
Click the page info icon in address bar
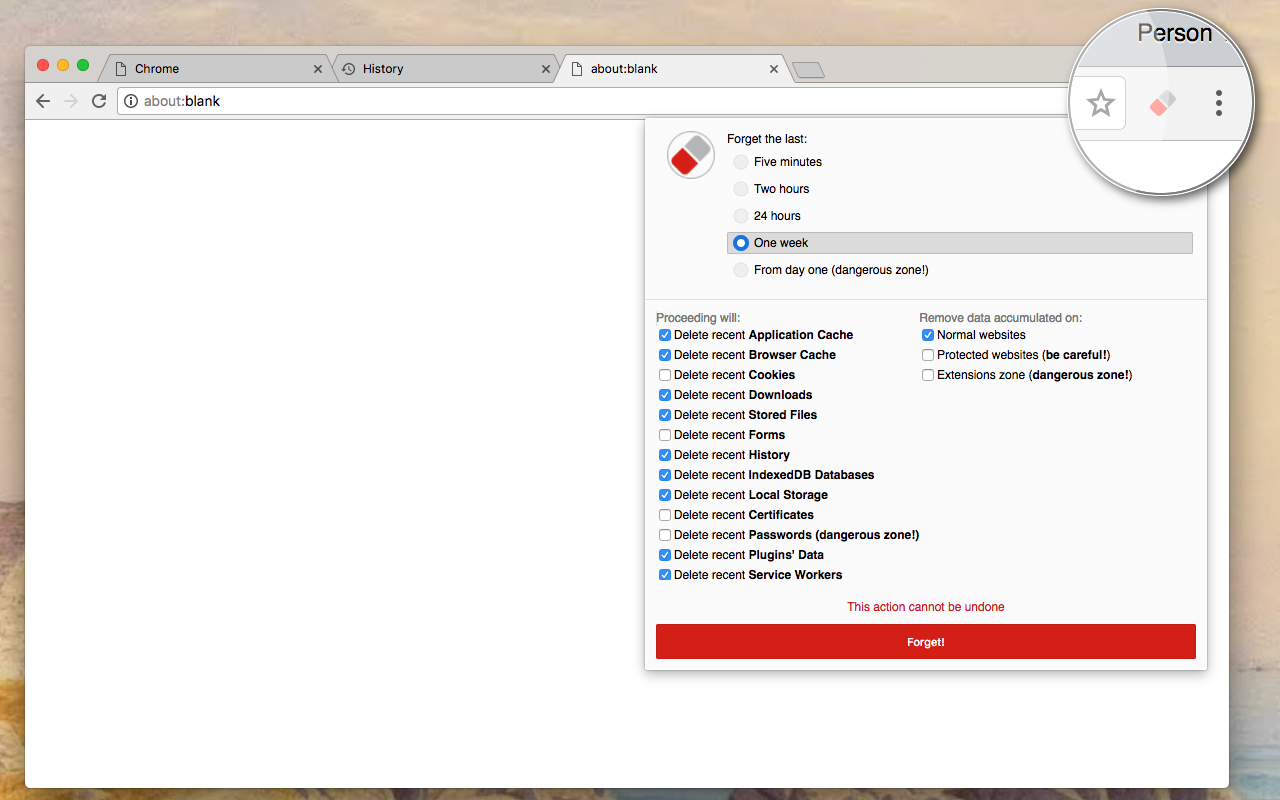[x=131, y=101]
